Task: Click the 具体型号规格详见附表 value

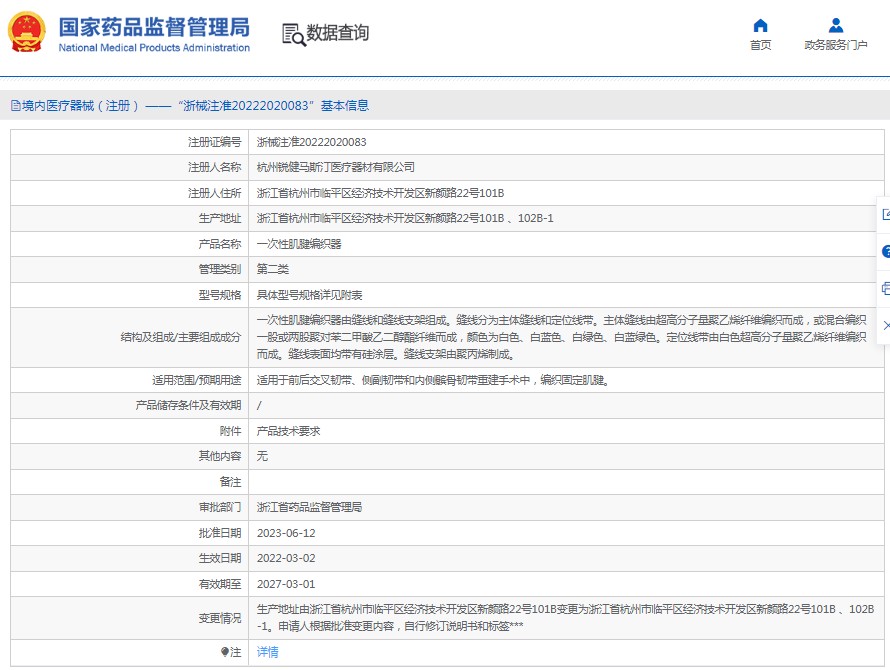Action: point(309,295)
